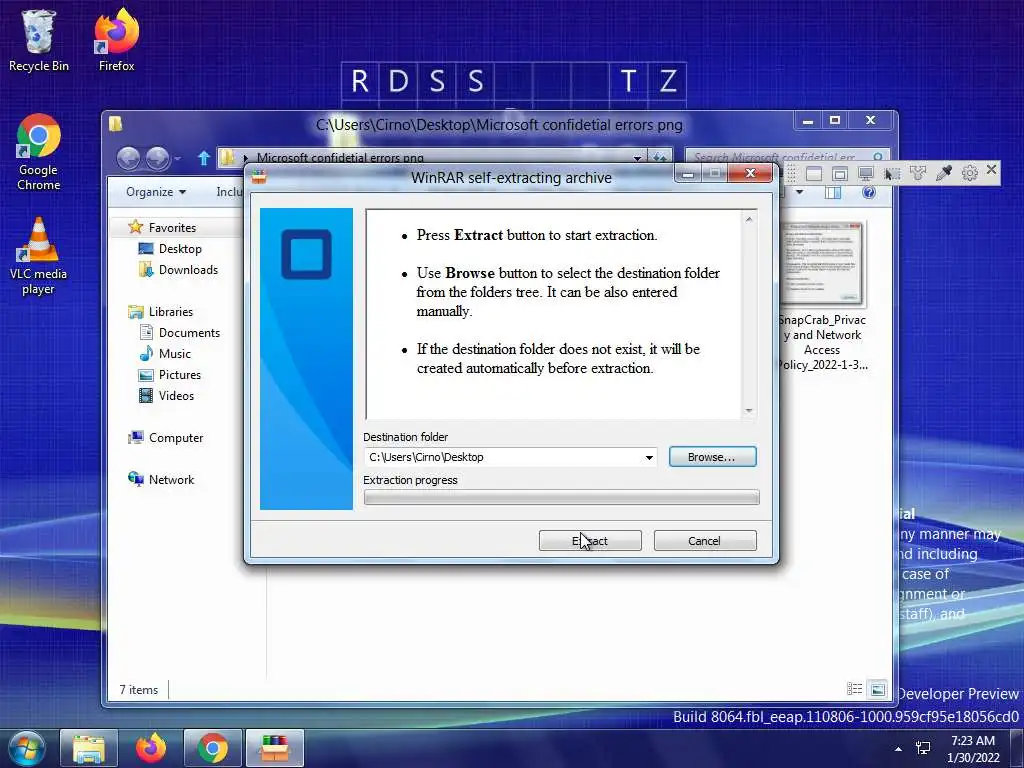Switch Explorer to details view icon in status bar
1024x768 pixels.
854,689
